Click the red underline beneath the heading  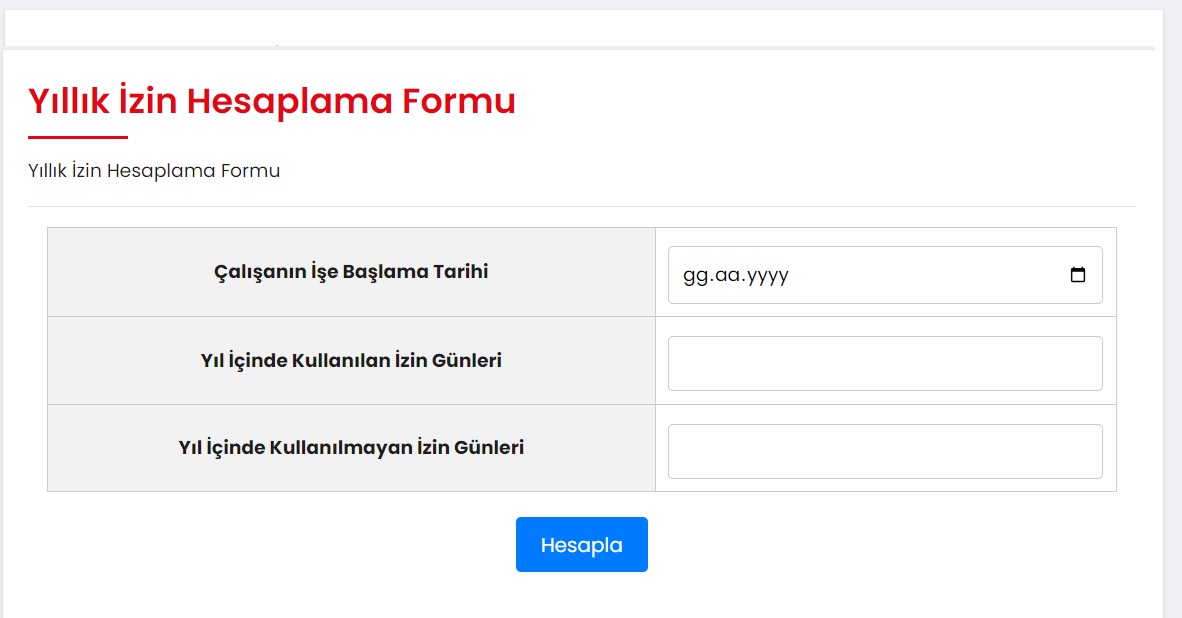click(x=78, y=137)
